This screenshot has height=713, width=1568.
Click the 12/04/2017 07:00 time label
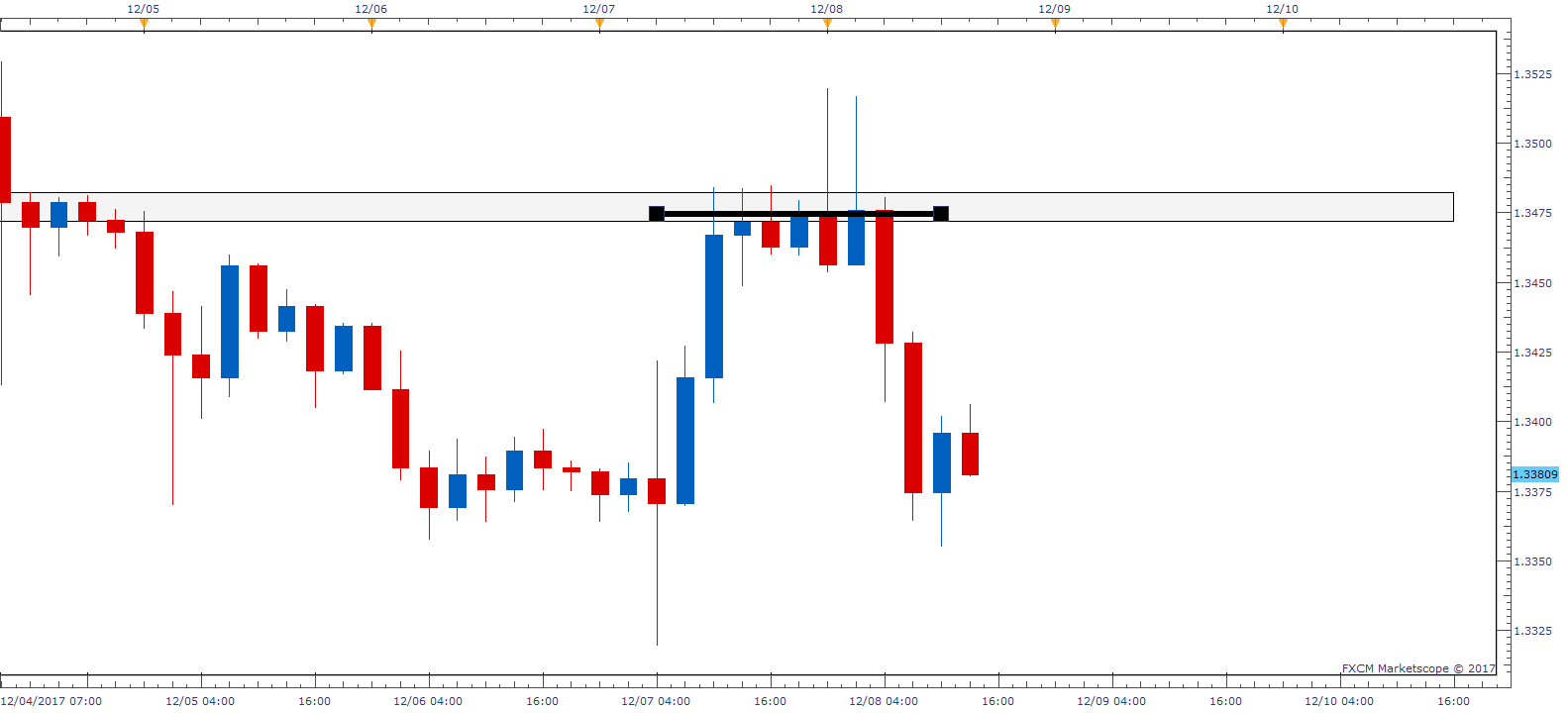coord(52,701)
